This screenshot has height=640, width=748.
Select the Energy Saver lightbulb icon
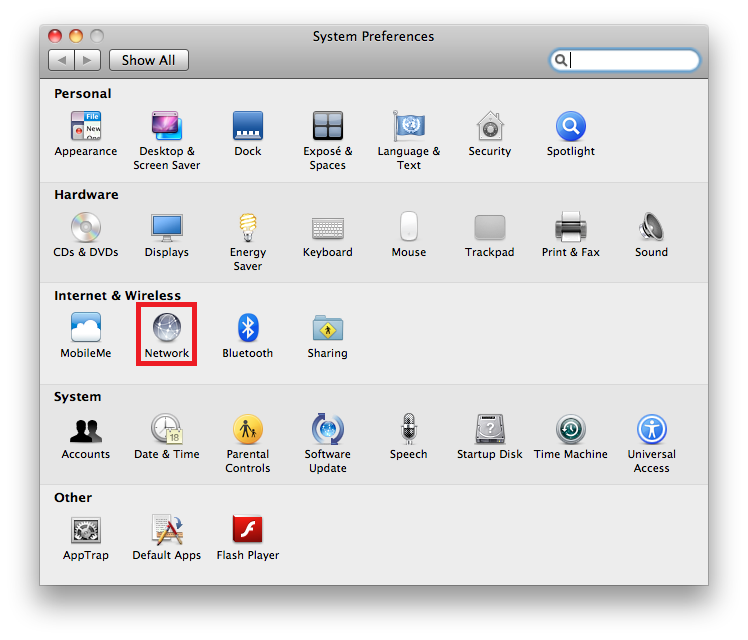click(247, 228)
